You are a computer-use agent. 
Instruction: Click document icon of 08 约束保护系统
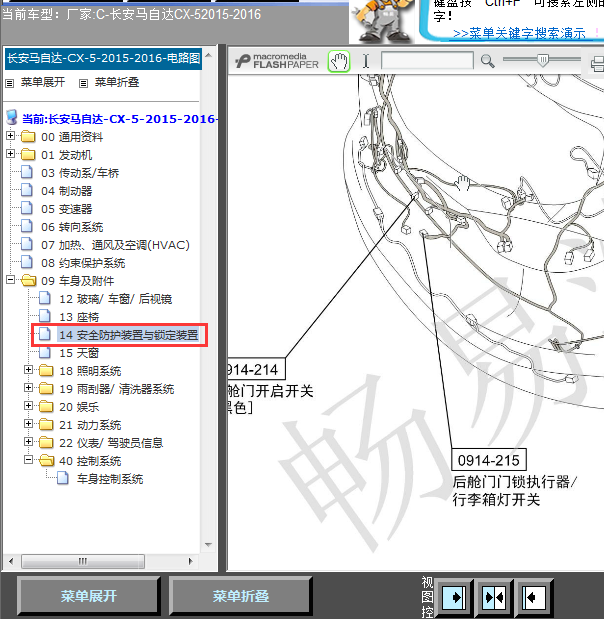27,262
